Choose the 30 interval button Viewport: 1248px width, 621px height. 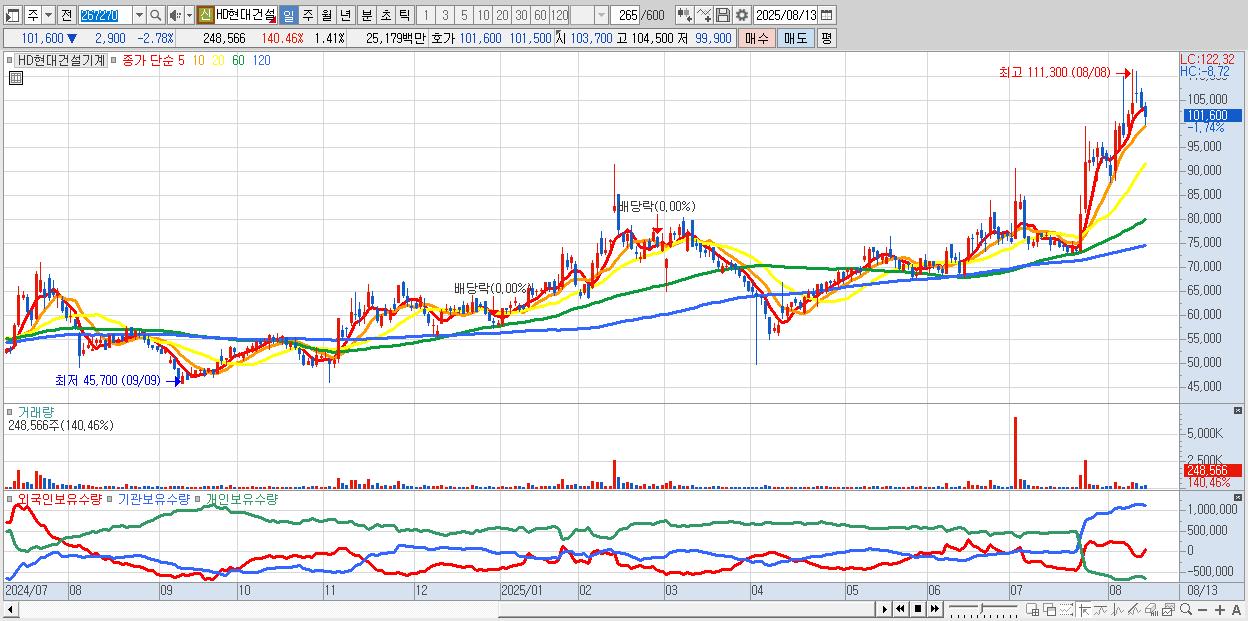point(521,15)
